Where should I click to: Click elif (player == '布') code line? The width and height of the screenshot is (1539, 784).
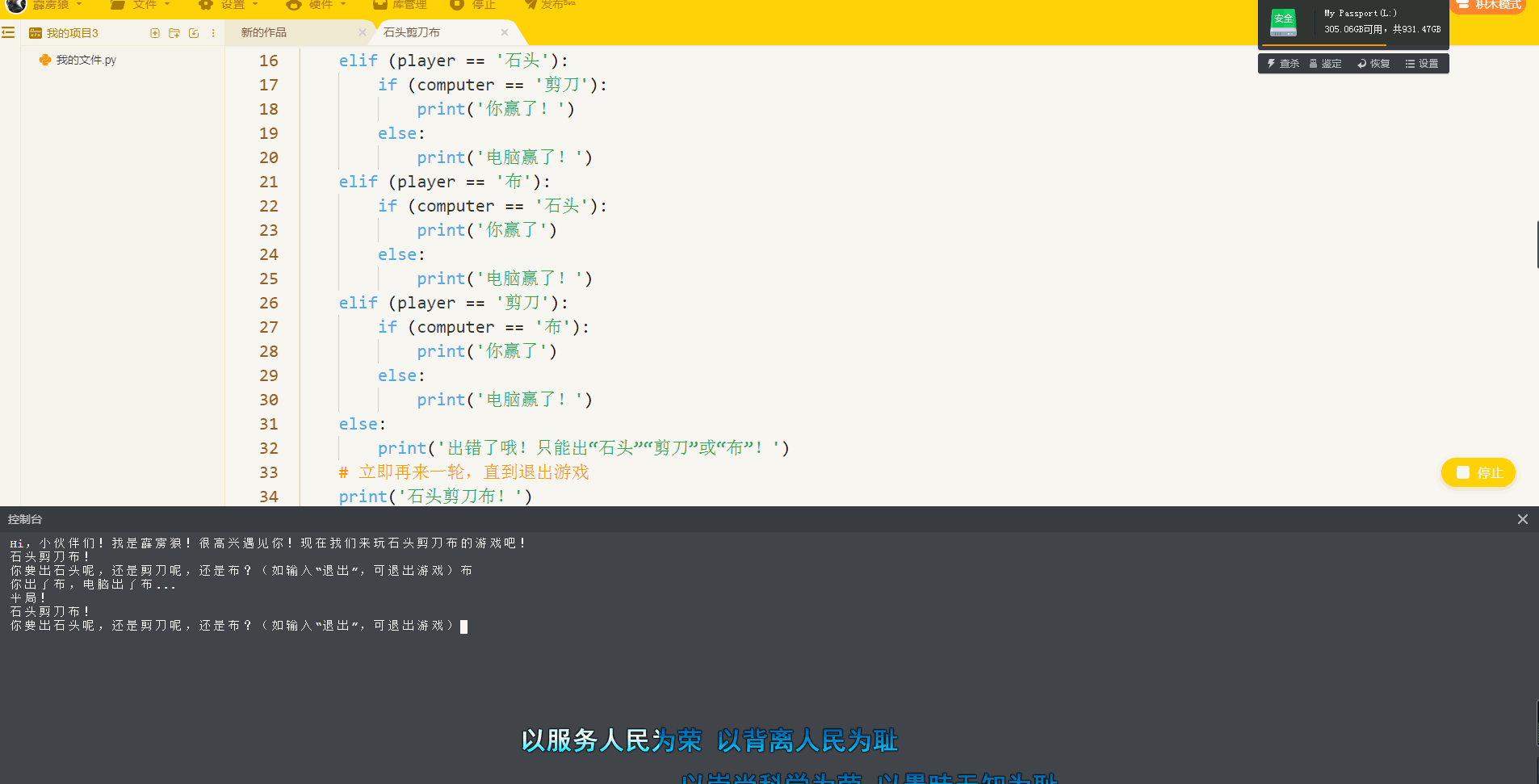pos(445,182)
